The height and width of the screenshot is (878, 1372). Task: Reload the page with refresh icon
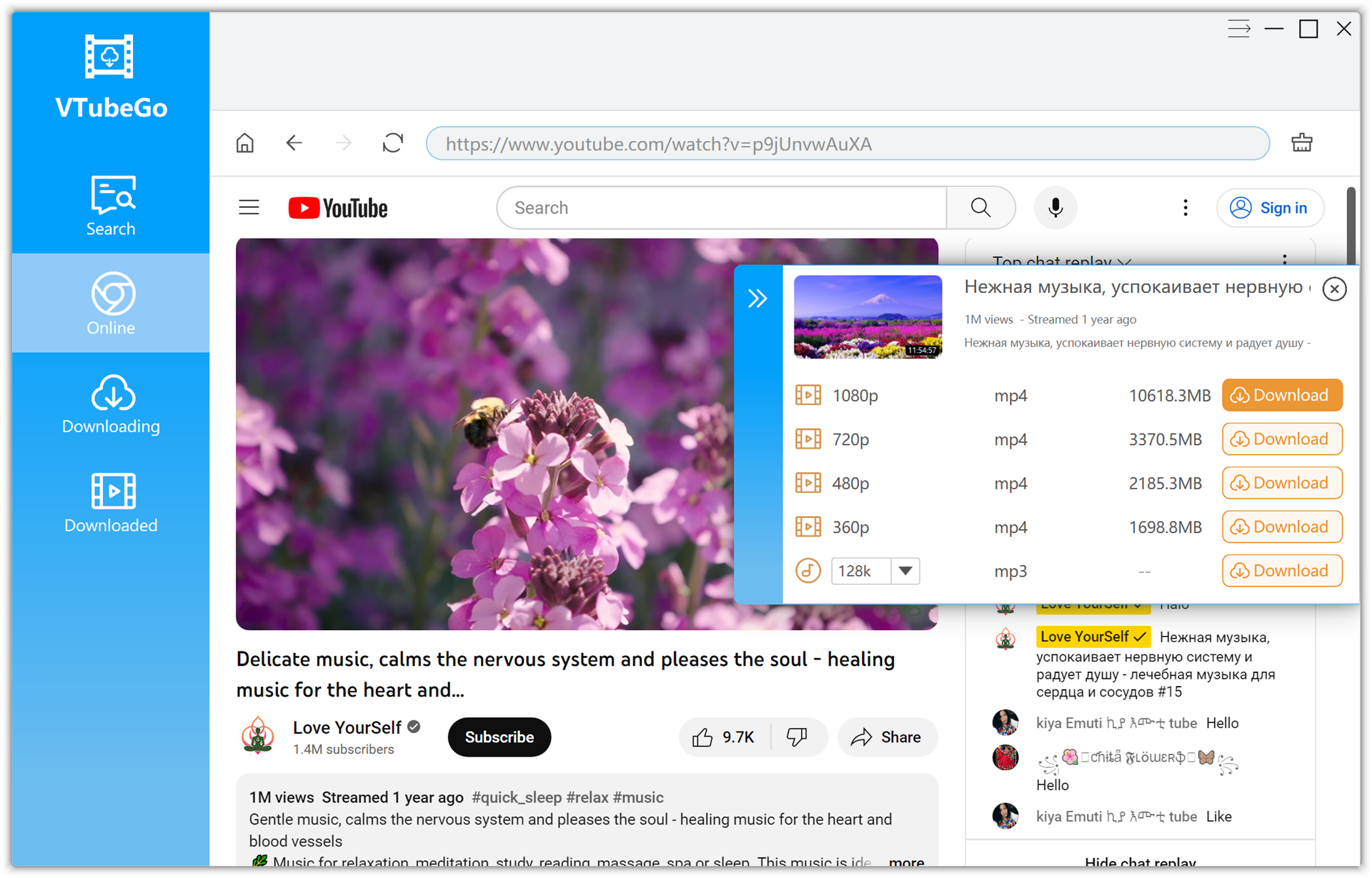click(x=392, y=144)
